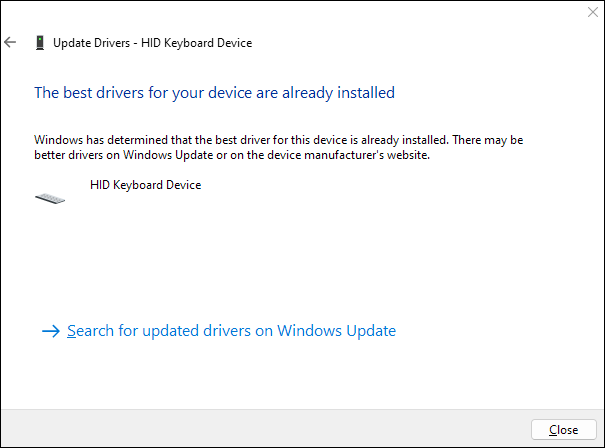
Task: Select the 'HID Keyboard Device' label under the message
Action: tap(145, 185)
